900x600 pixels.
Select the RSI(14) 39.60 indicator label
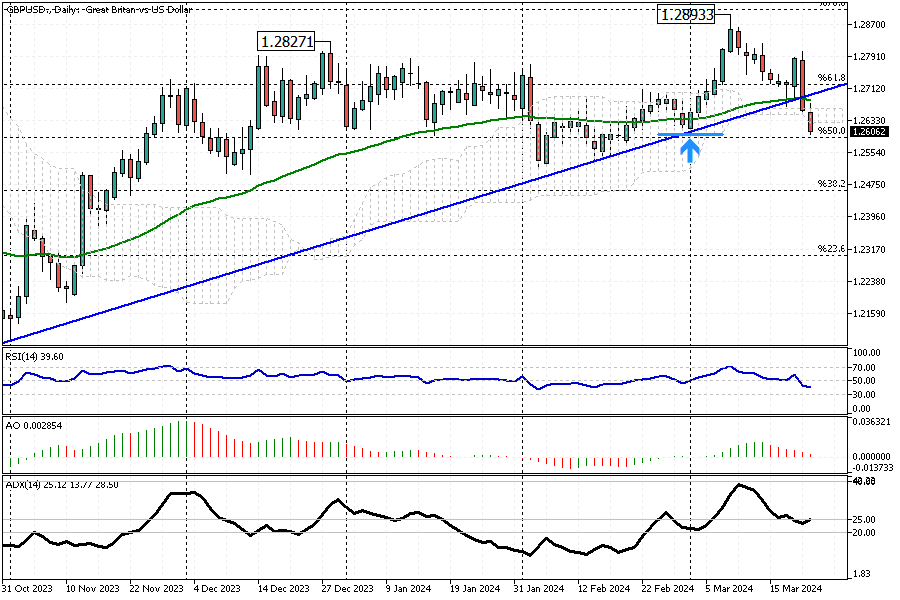33,354
